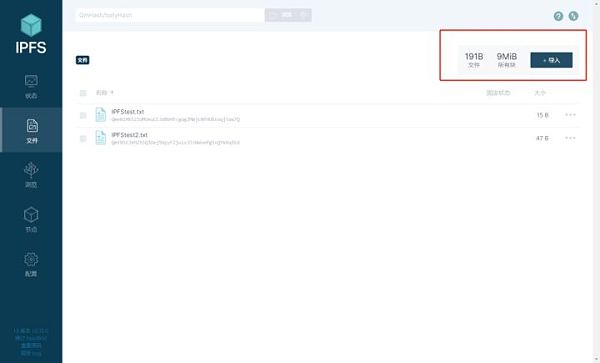Click the size column header
Image resolution: width=600 pixels, height=363 pixels.
[540, 93]
